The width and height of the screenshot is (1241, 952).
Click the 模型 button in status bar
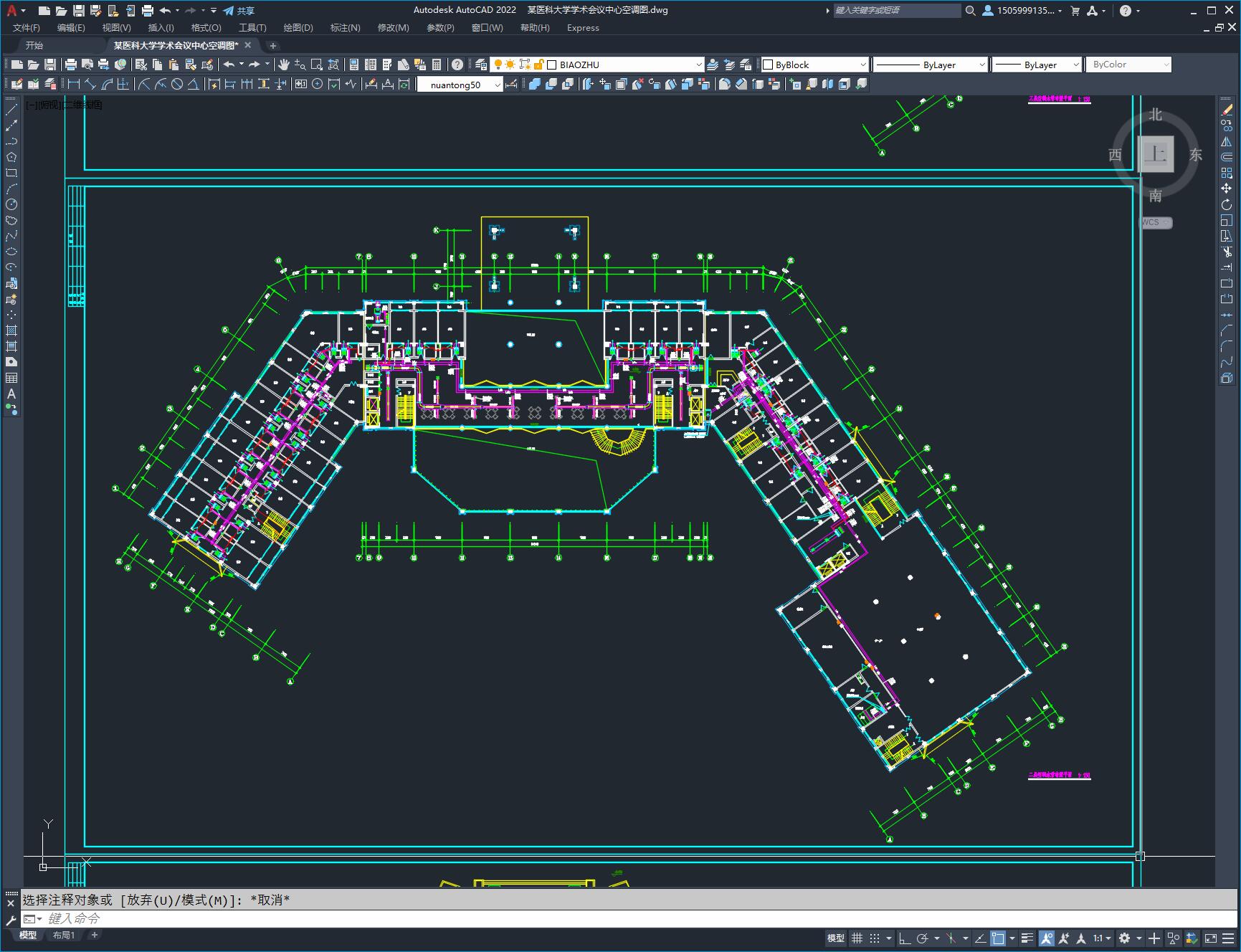pyautogui.click(x=836, y=938)
